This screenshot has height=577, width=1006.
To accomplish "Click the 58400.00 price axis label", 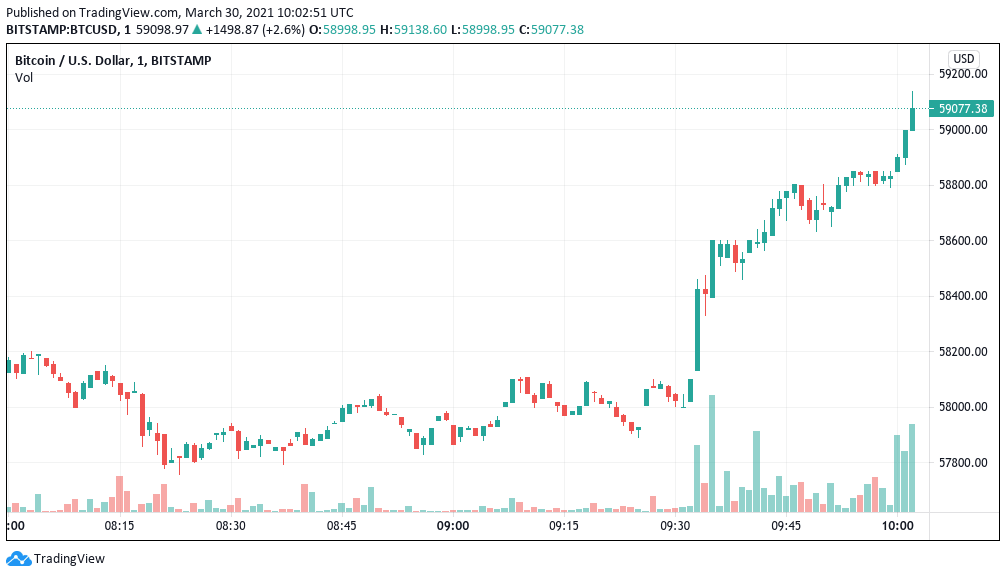I will [x=962, y=296].
